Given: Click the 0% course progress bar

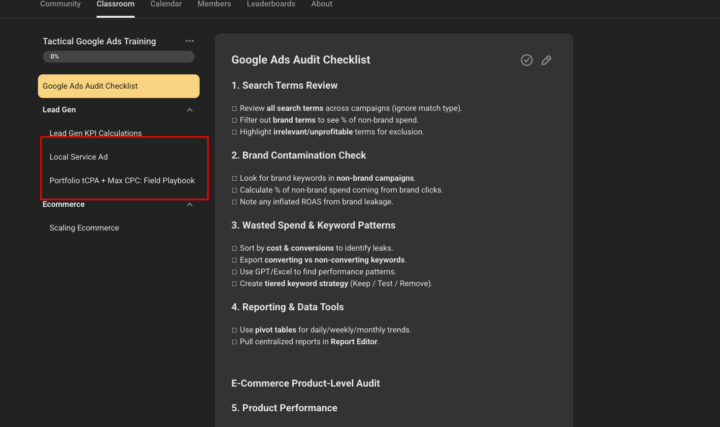Looking at the screenshot, I should 118,57.
